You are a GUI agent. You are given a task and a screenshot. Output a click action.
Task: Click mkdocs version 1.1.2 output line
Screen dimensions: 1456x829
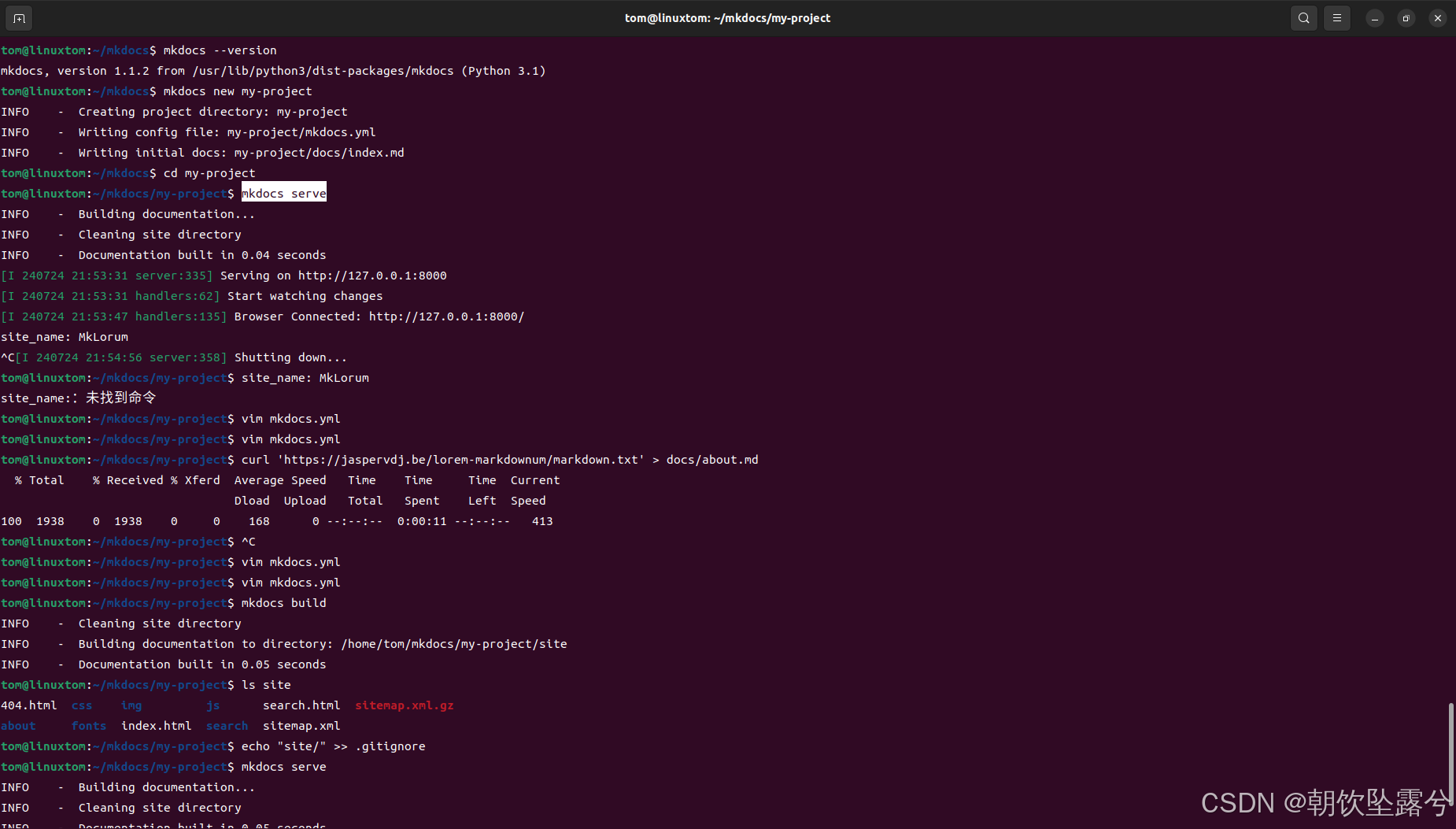tap(273, 71)
